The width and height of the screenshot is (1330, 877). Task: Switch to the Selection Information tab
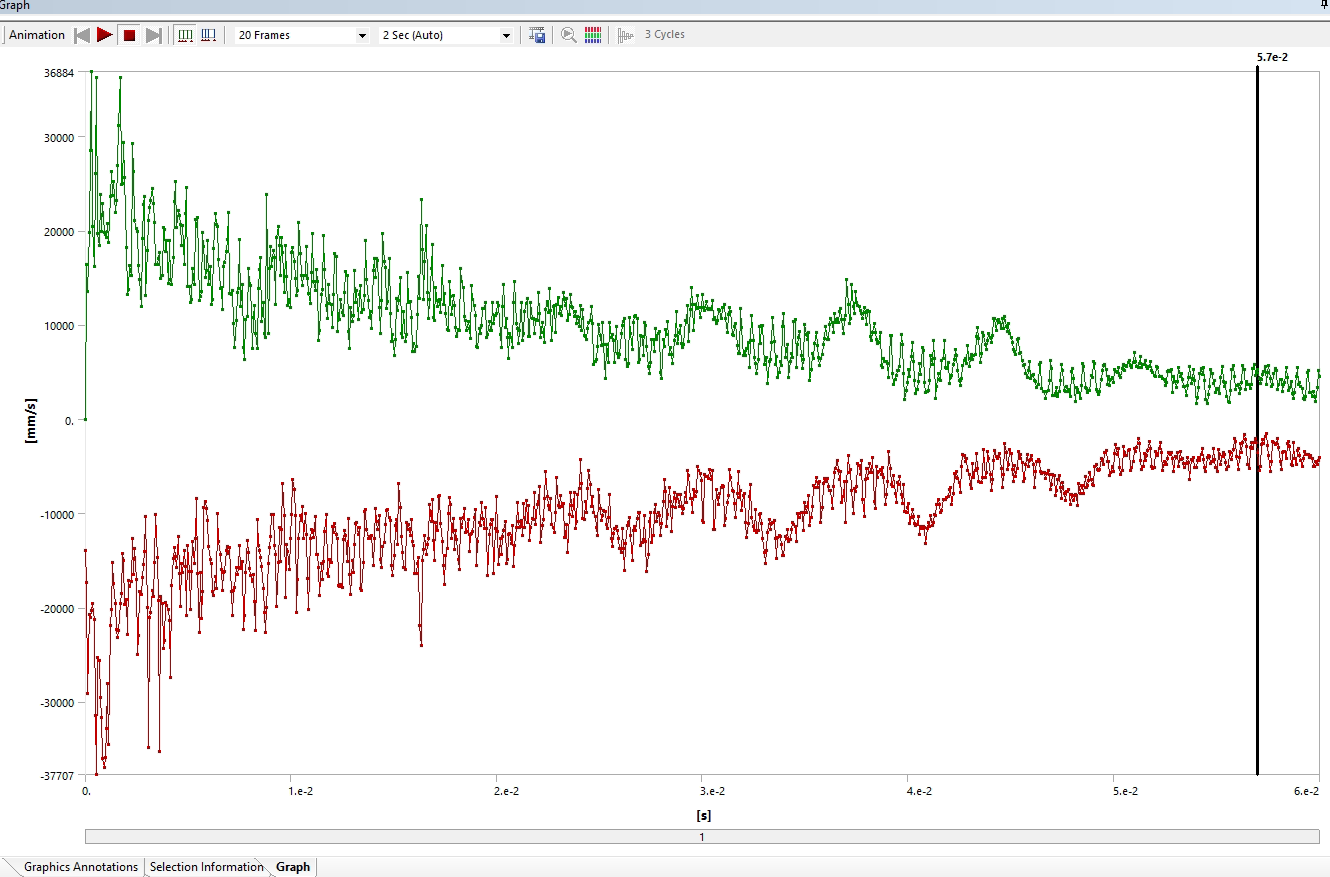[206, 867]
